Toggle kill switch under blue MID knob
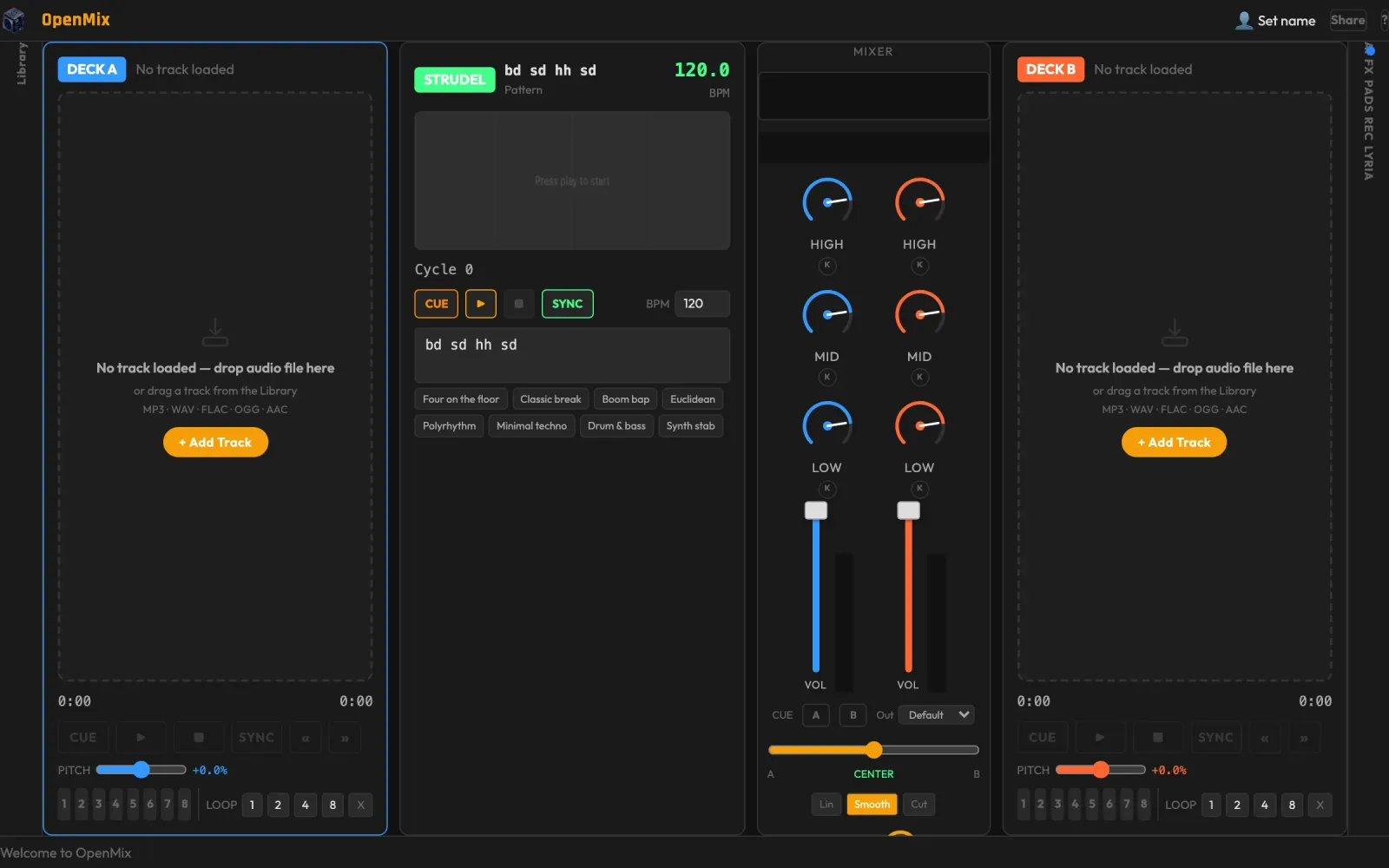 [827, 377]
